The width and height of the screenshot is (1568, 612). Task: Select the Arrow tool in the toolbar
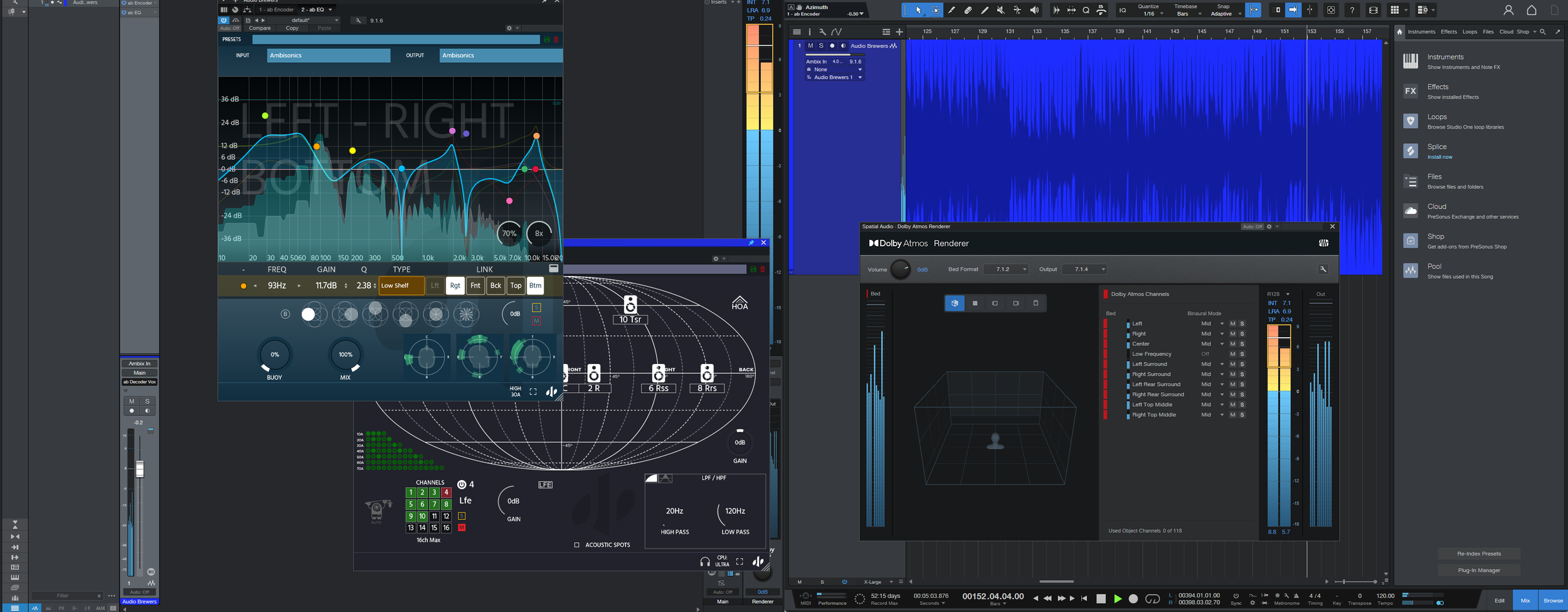(x=918, y=10)
